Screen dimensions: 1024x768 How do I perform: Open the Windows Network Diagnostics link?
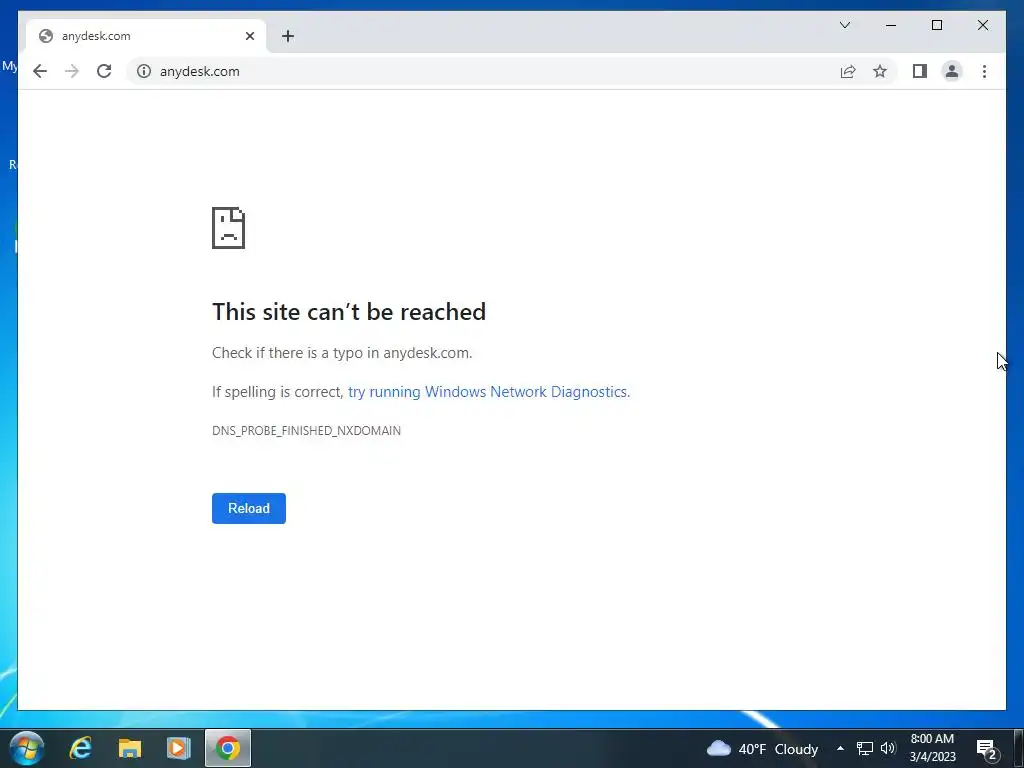click(488, 392)
